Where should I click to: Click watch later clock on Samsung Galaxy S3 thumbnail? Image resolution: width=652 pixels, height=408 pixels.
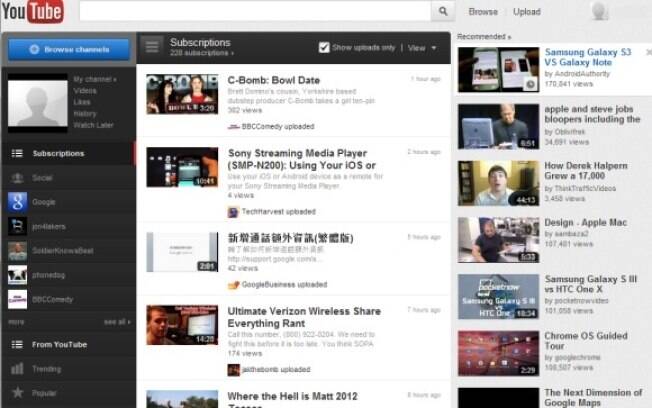(530, 84)
